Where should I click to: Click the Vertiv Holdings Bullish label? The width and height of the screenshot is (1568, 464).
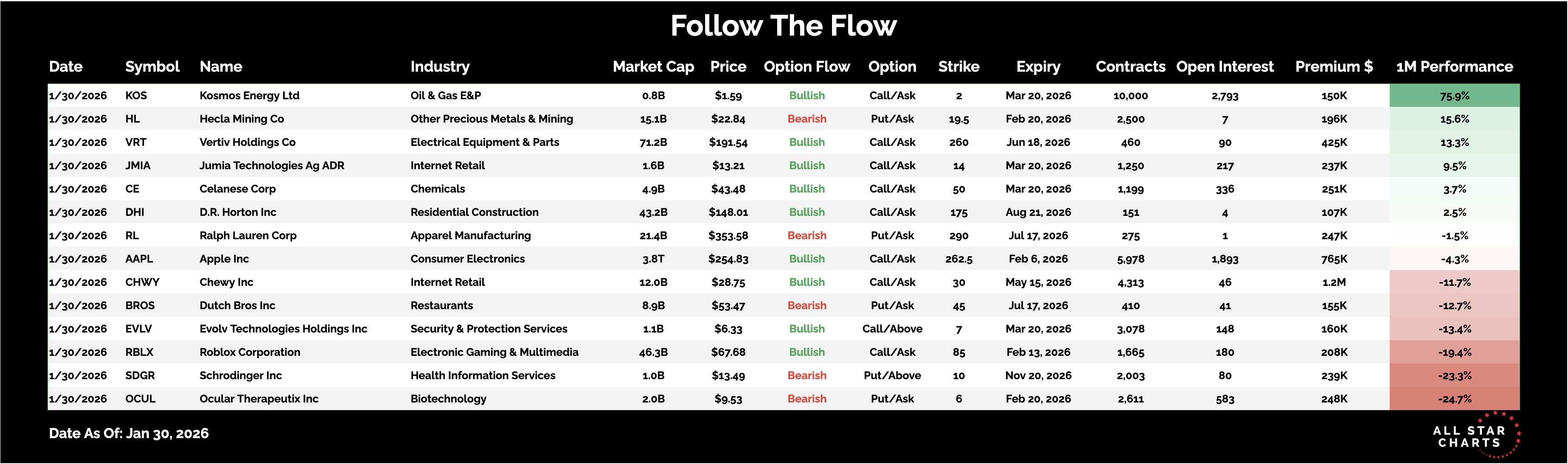click(806, 143)
